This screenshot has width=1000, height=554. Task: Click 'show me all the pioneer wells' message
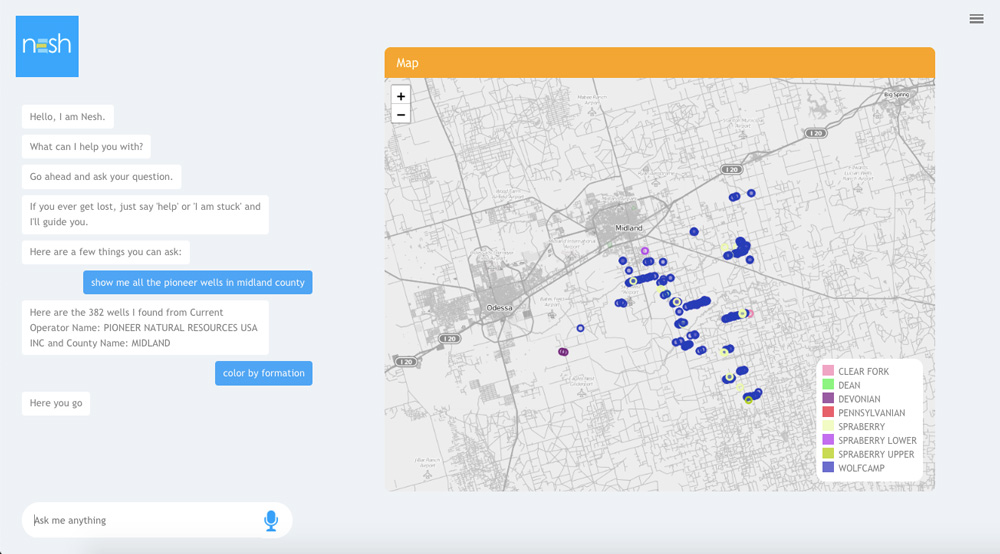click(x=197, y=282)
